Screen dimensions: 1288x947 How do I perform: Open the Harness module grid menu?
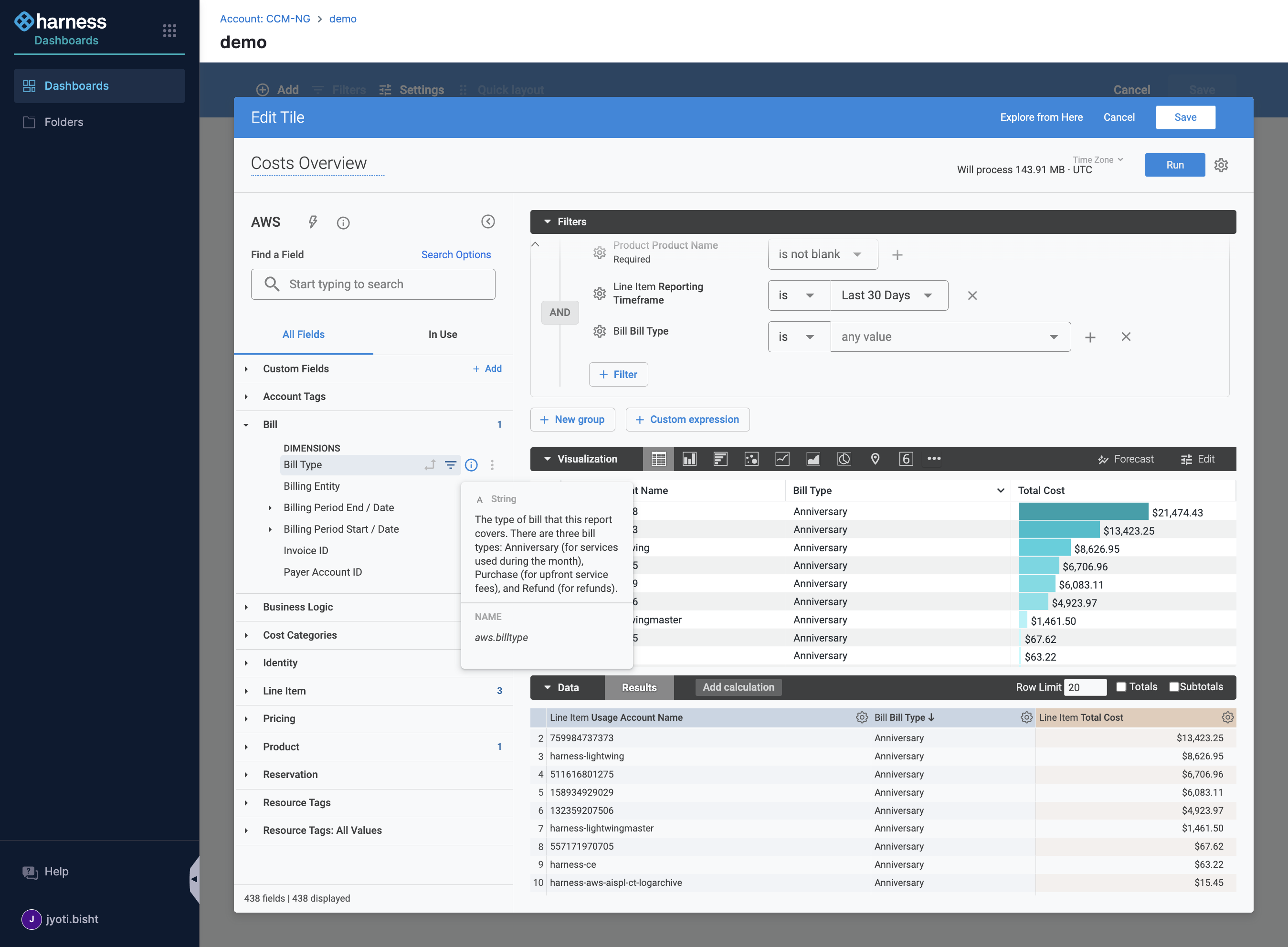coord(169,31)
